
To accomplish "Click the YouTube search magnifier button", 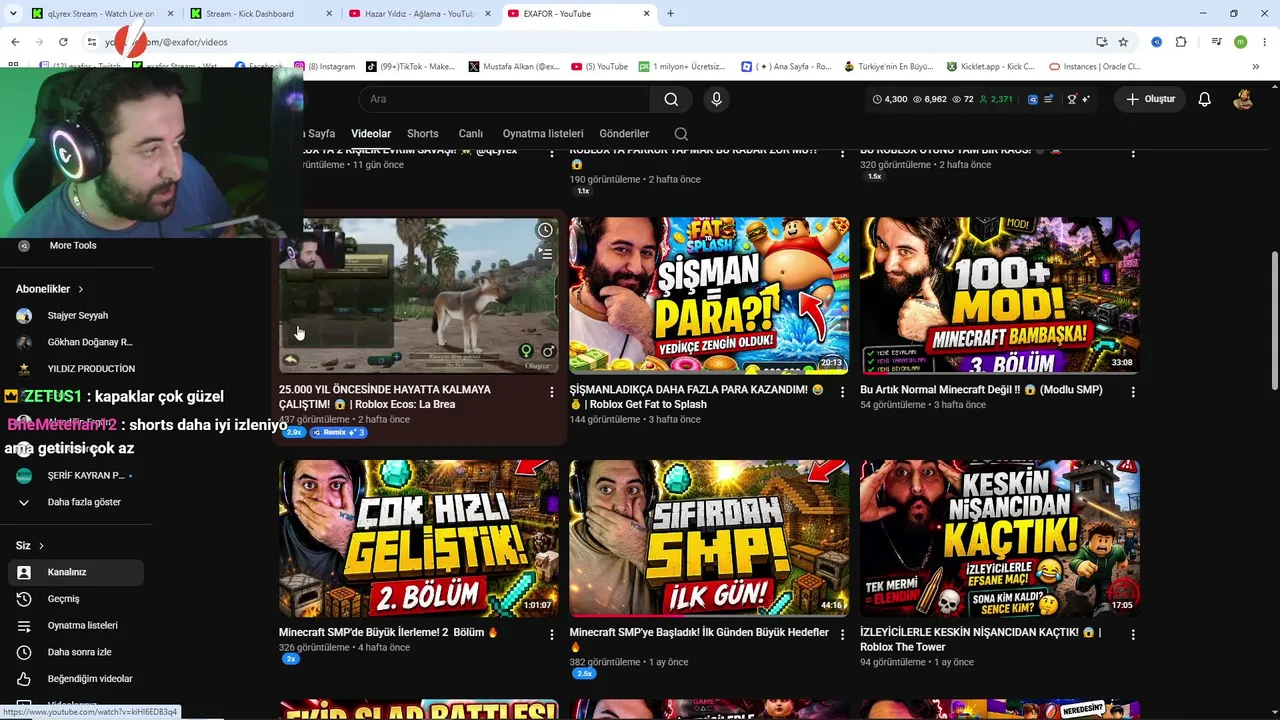I will coord(671,99).
